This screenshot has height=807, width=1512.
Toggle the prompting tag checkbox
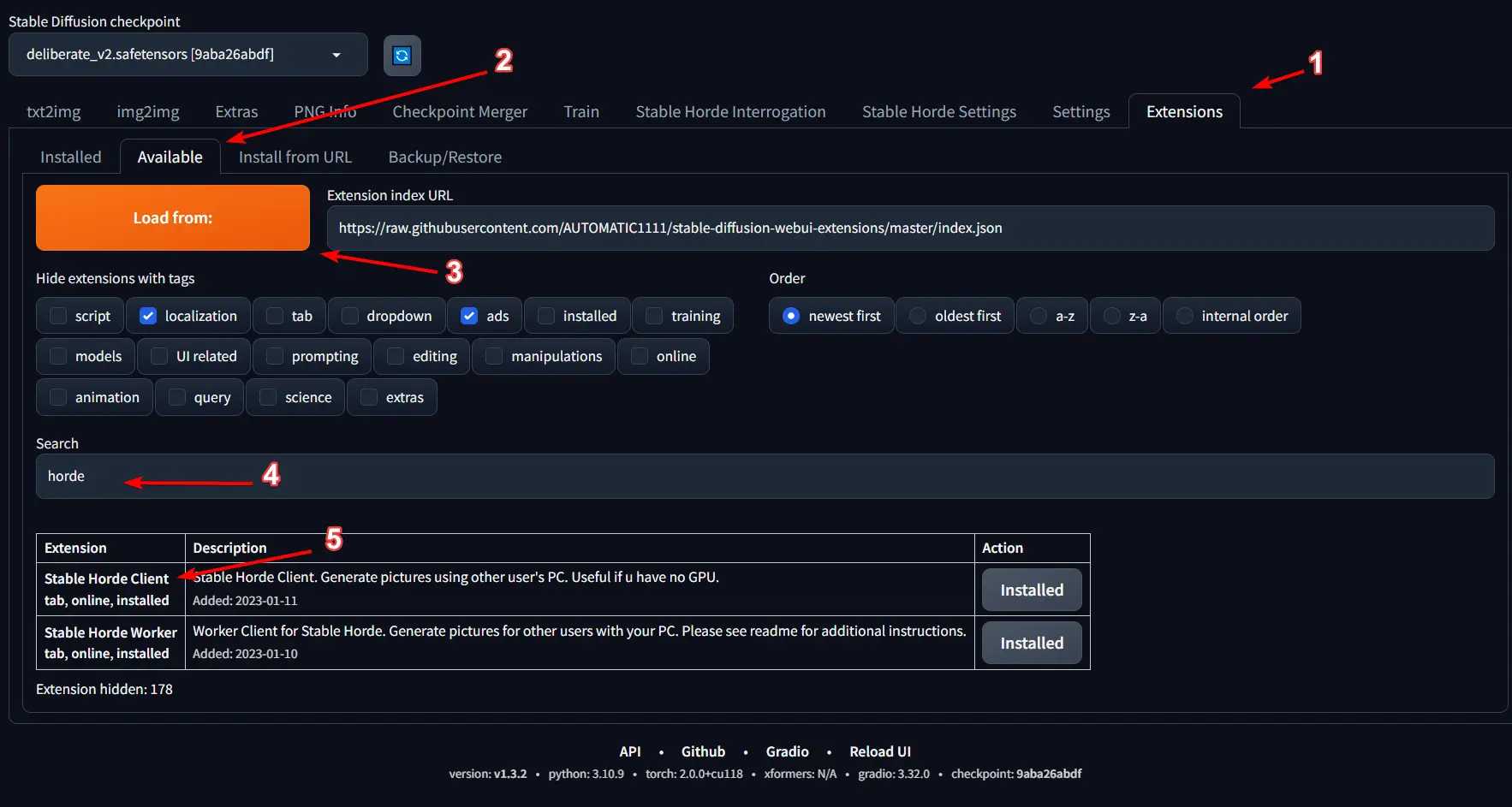point(275,356)
